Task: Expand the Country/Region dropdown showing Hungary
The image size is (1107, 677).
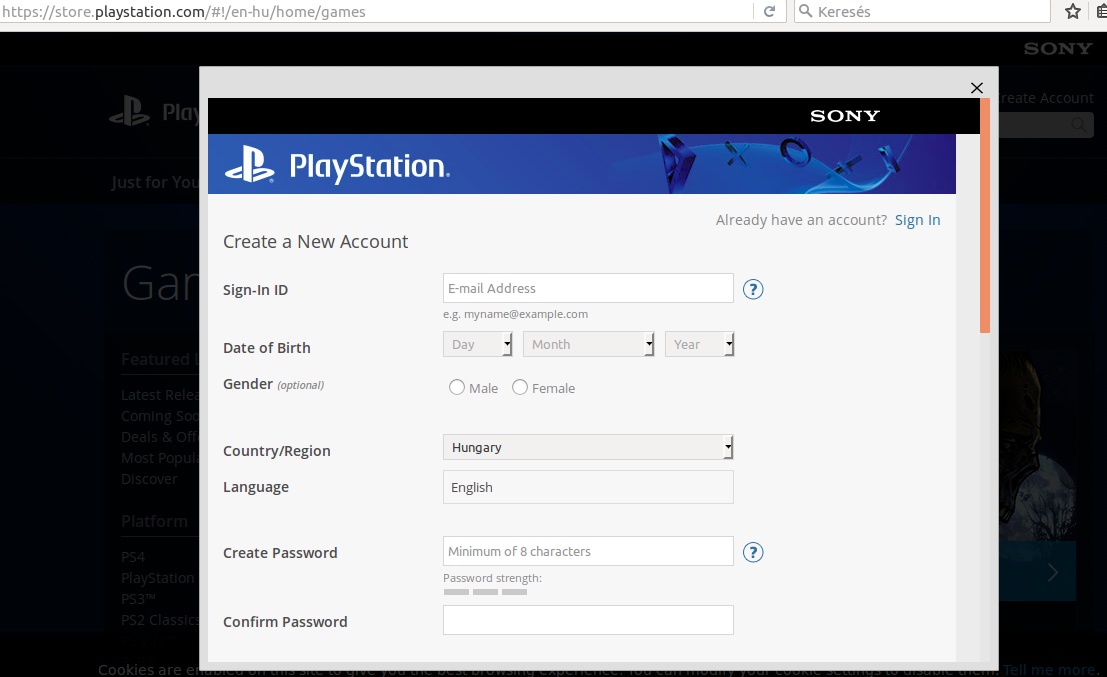Action: [588, 447]
